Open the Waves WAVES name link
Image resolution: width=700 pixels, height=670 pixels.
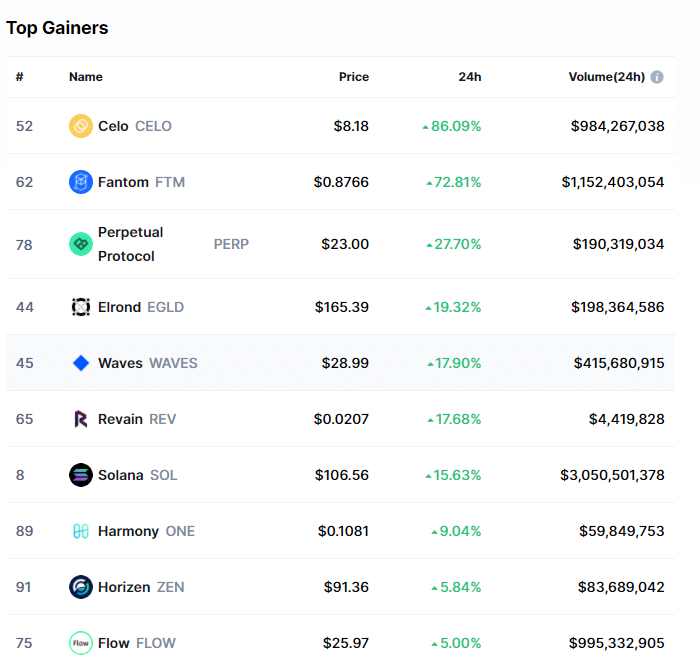pyautogui.click(x=147, y=363)
